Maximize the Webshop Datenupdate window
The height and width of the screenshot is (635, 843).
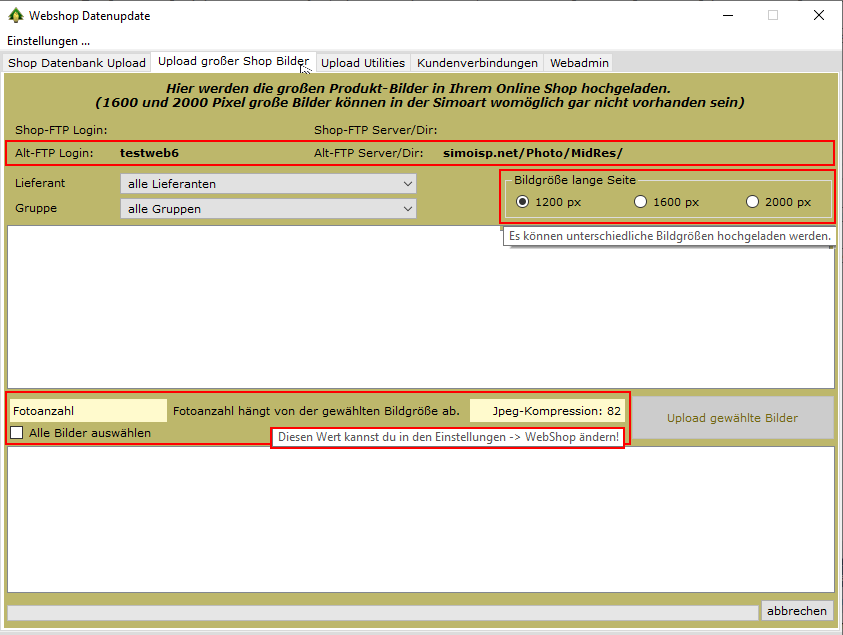pos(772,16)
